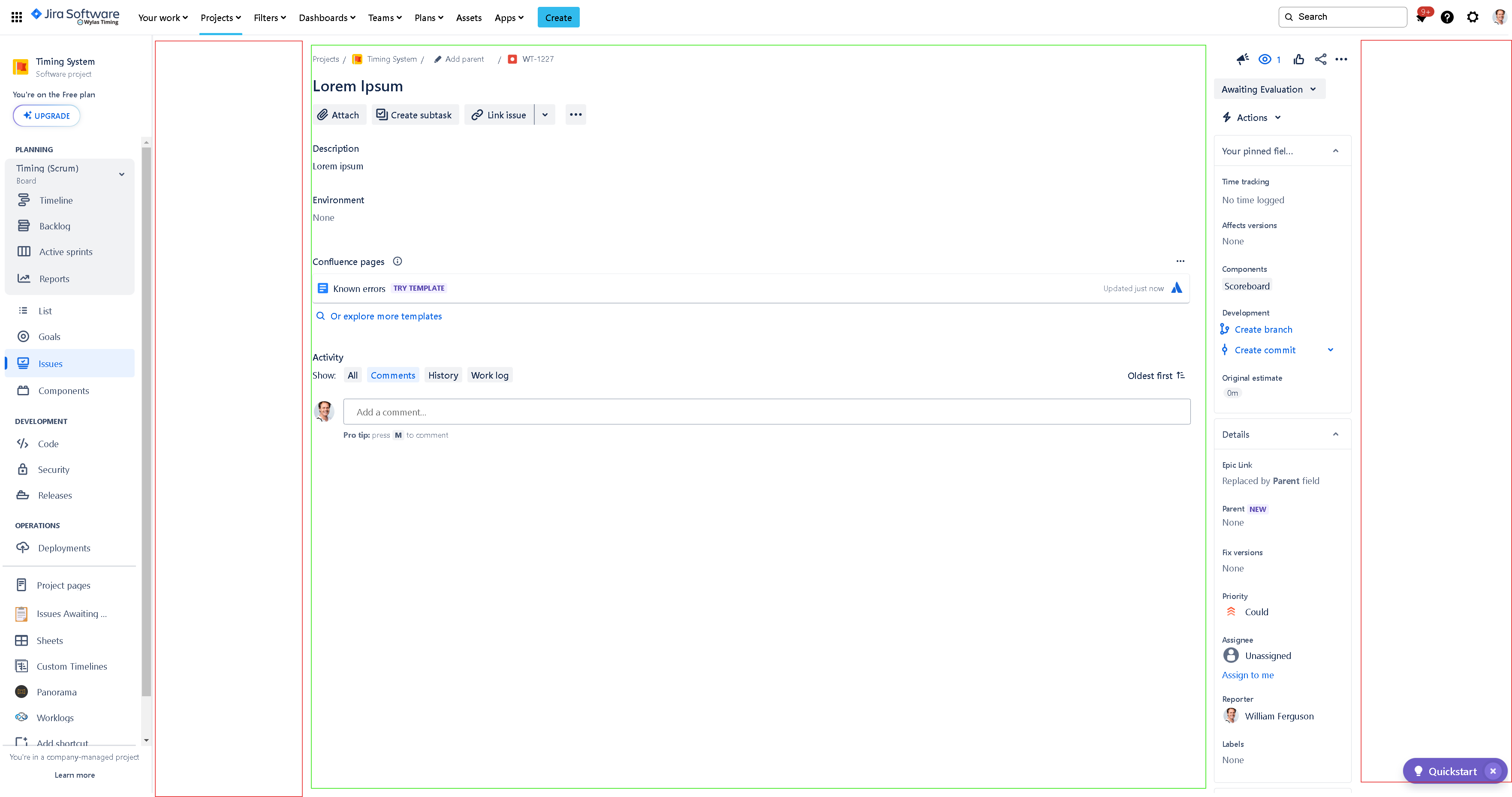The width and height of the screenshot is (1512, 797).
Task: Click Confluence pages info icon
Action: 398,261
